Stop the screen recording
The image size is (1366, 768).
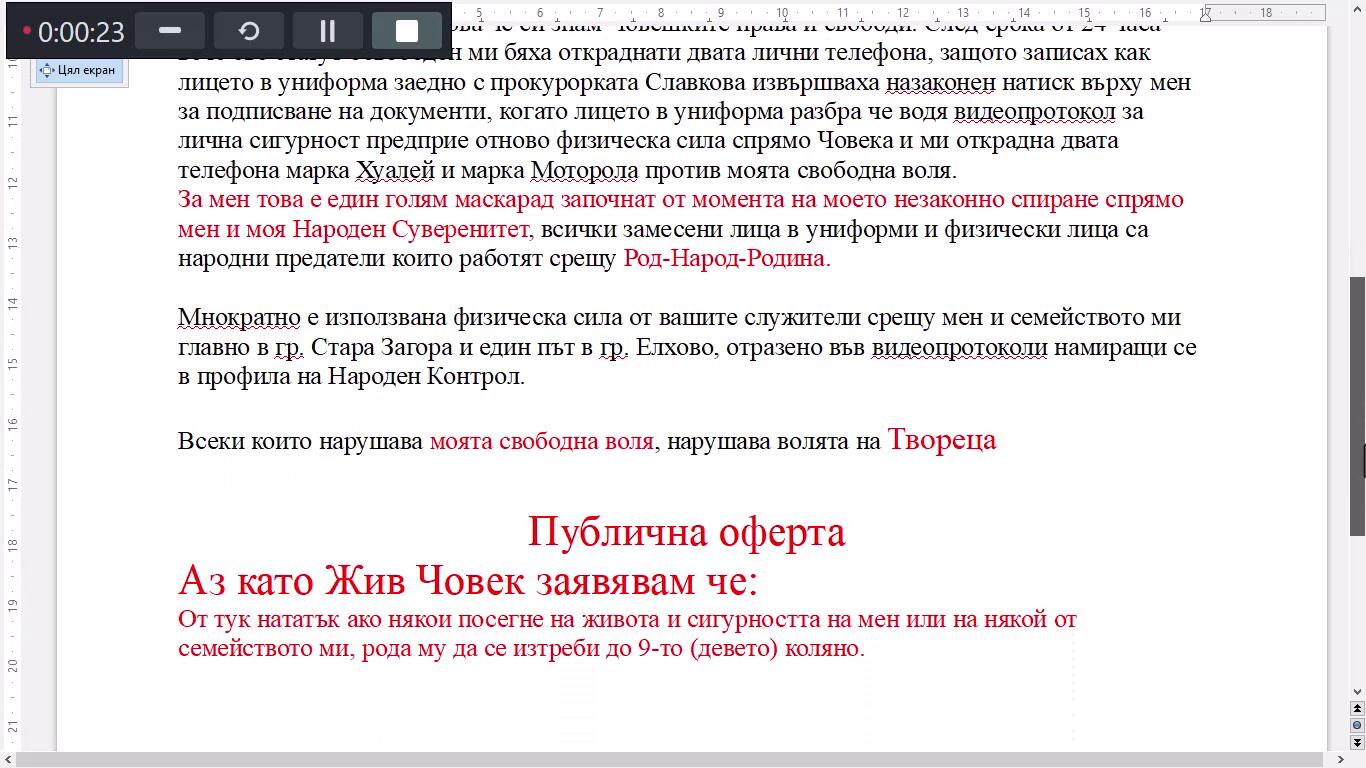tap(406, 31)
